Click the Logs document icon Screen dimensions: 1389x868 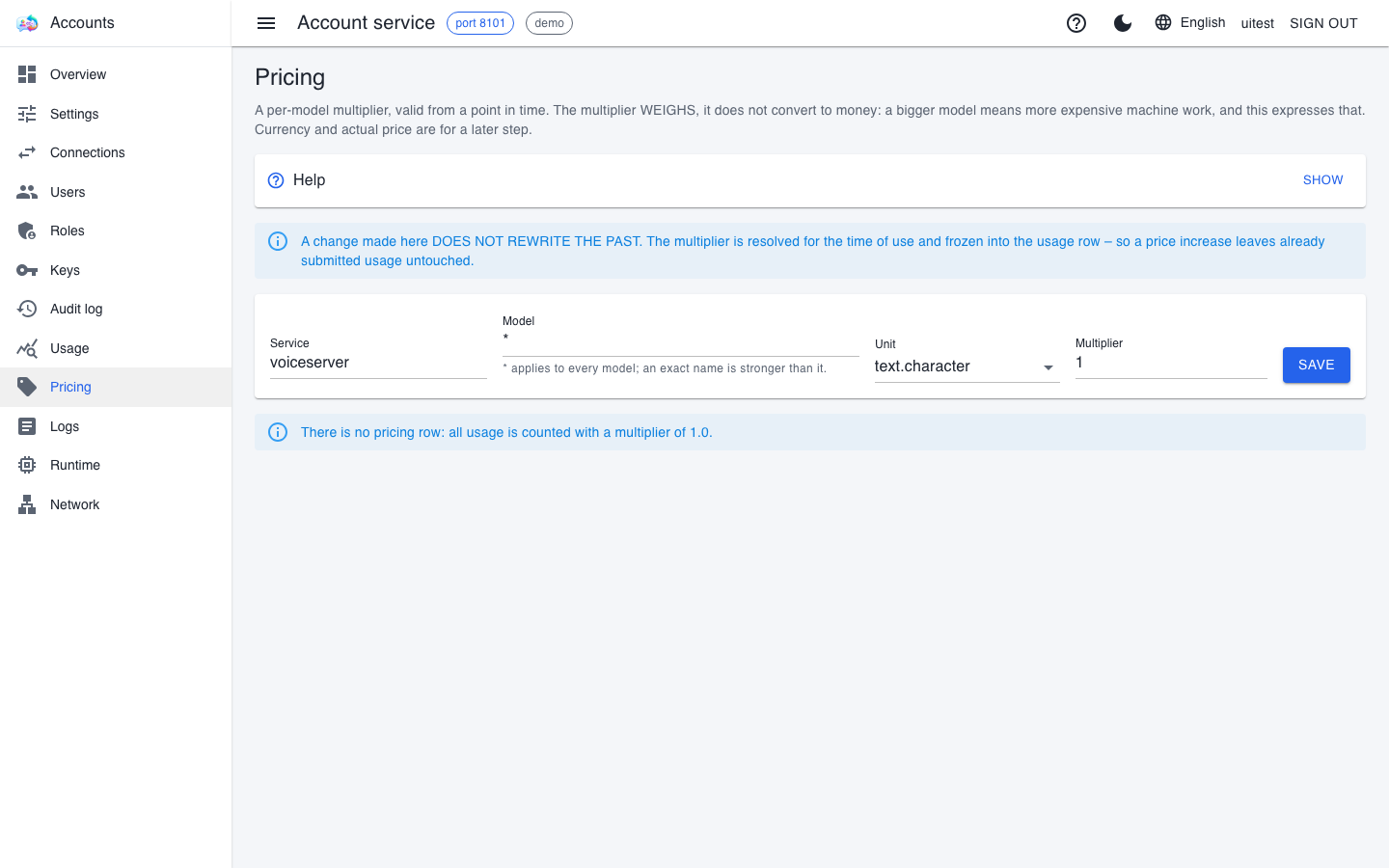tap(27, 426)
